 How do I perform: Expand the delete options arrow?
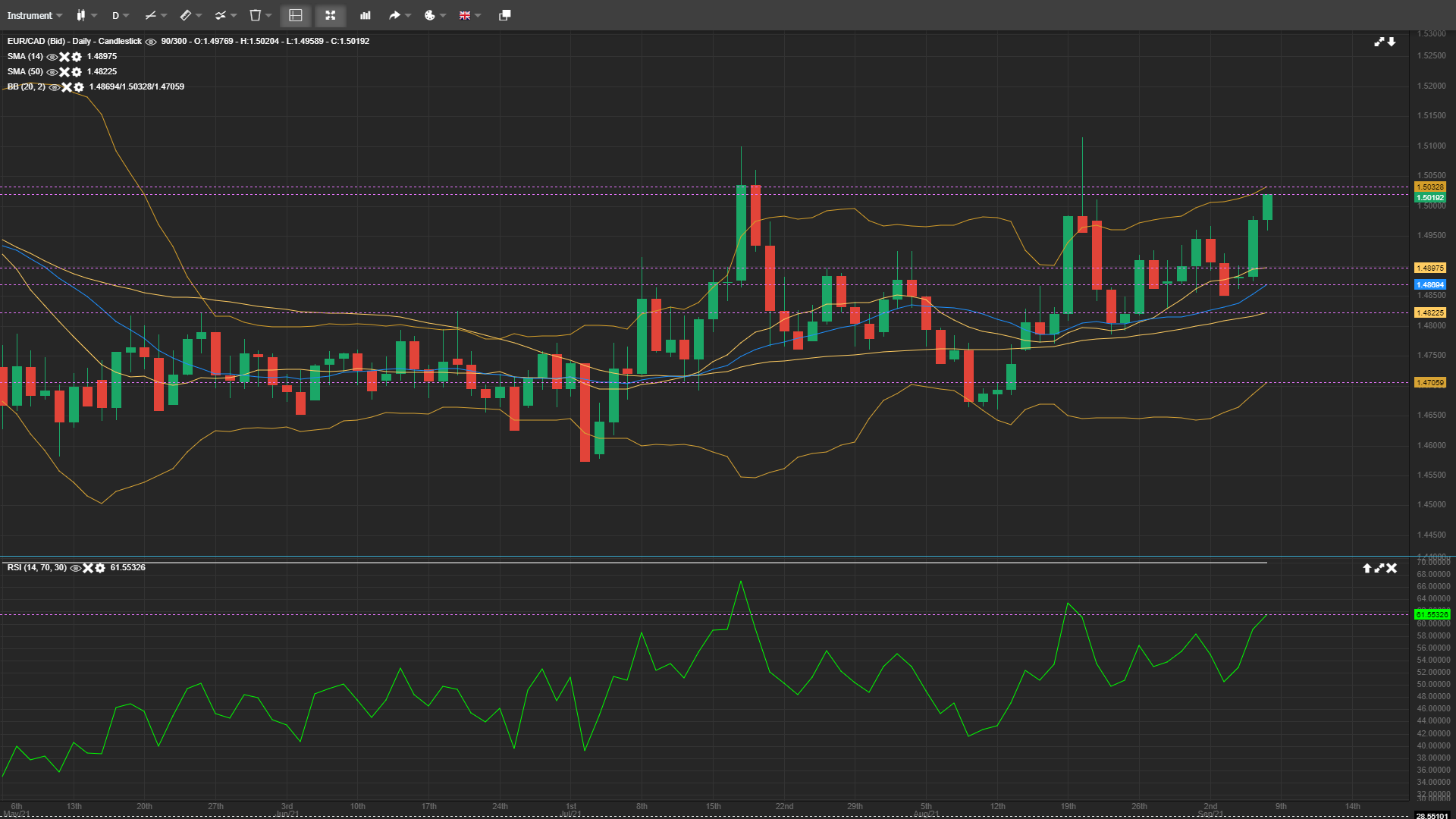coord(268,15)
